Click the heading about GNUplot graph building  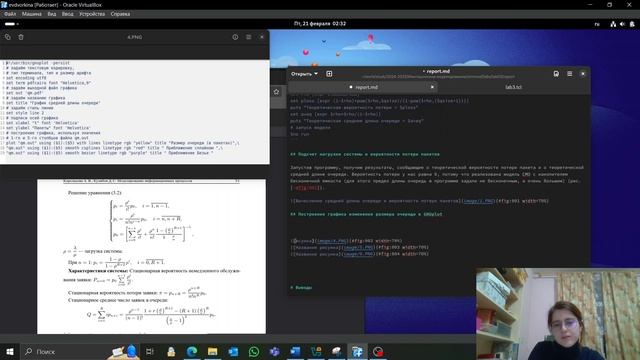pyautogui.click(x=366, y=214)
